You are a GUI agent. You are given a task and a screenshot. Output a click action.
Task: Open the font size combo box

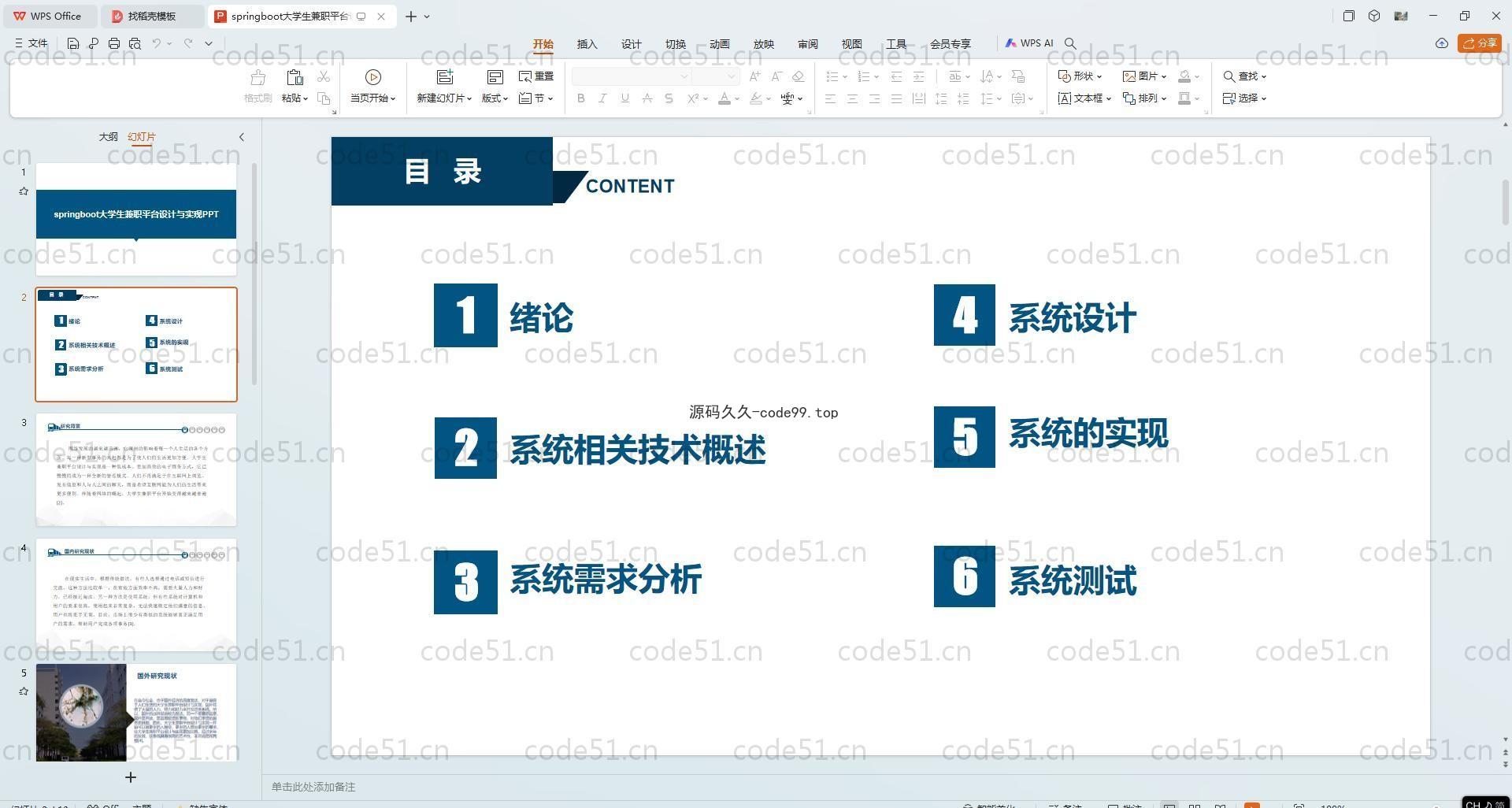click(x=716, y=76)
